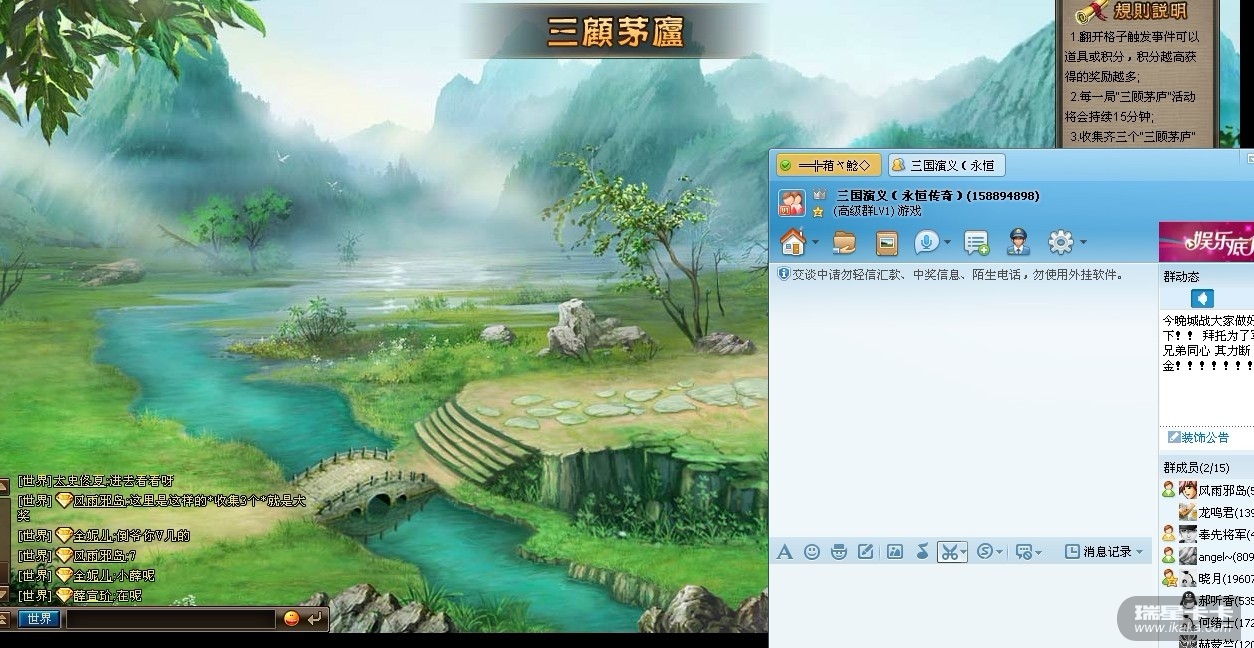This screenshot has height=648, width=1254.
Task: Click the QQ group avatar image
Action: tap(792, 203)
